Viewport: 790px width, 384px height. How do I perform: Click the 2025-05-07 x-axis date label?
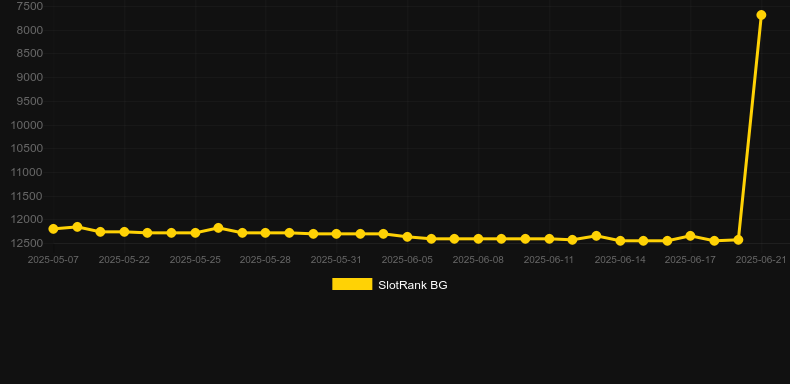pyautogui.click(x=53, y=260)
